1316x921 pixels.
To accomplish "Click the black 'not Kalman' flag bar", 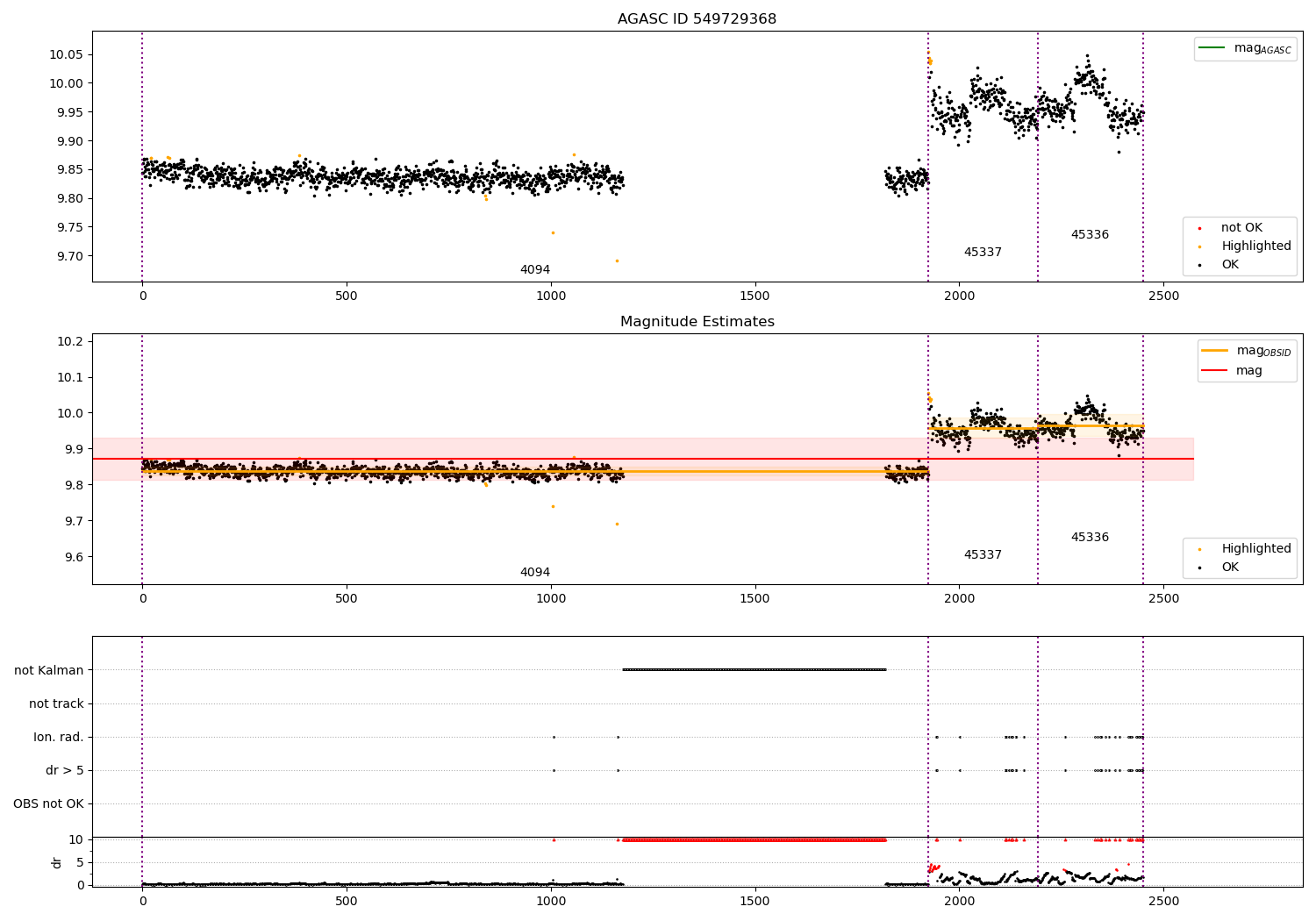I will pyautogui.click(x=755, y=670).
